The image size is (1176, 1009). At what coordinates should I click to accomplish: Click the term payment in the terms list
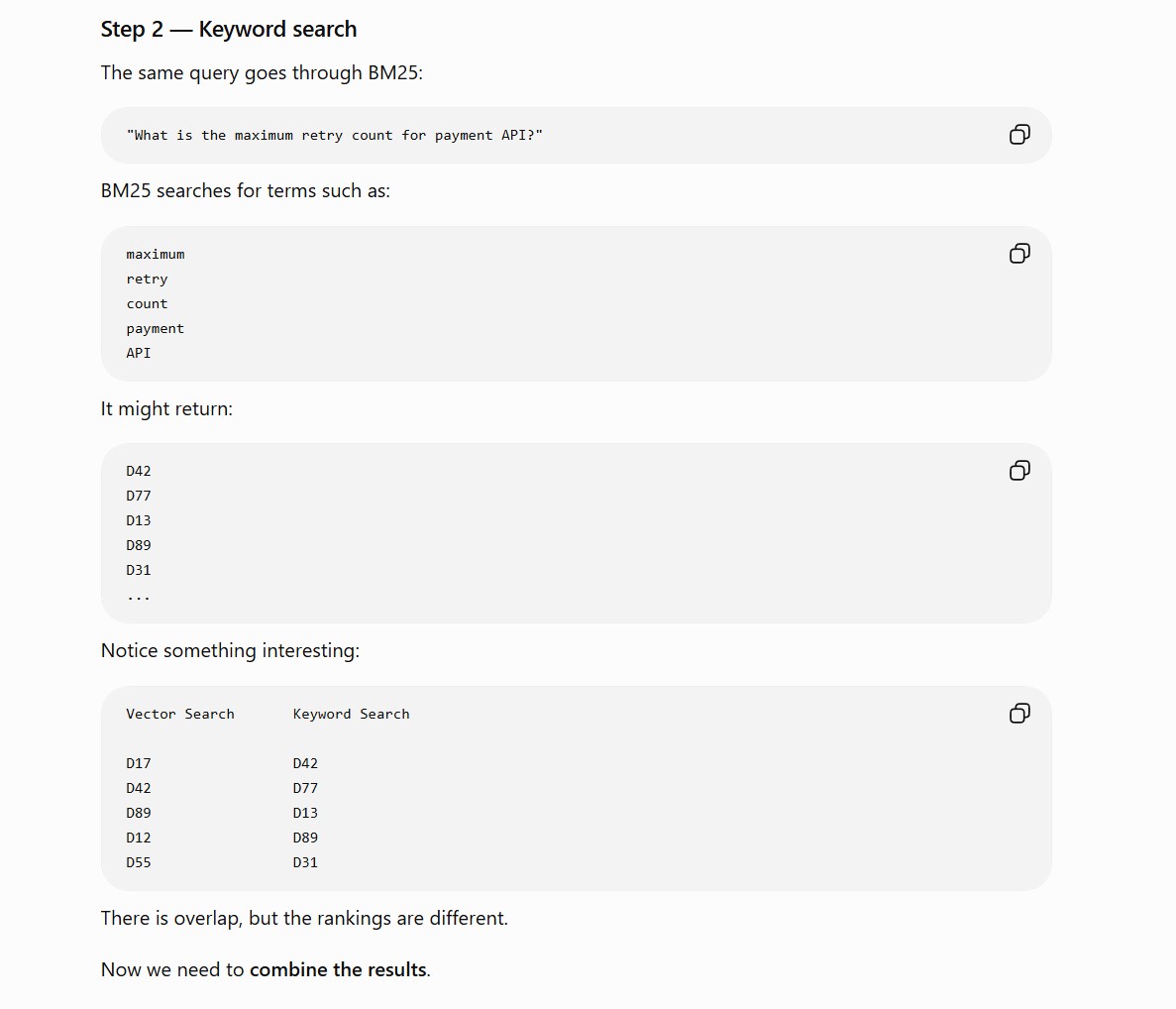click(x=156, y=329)
